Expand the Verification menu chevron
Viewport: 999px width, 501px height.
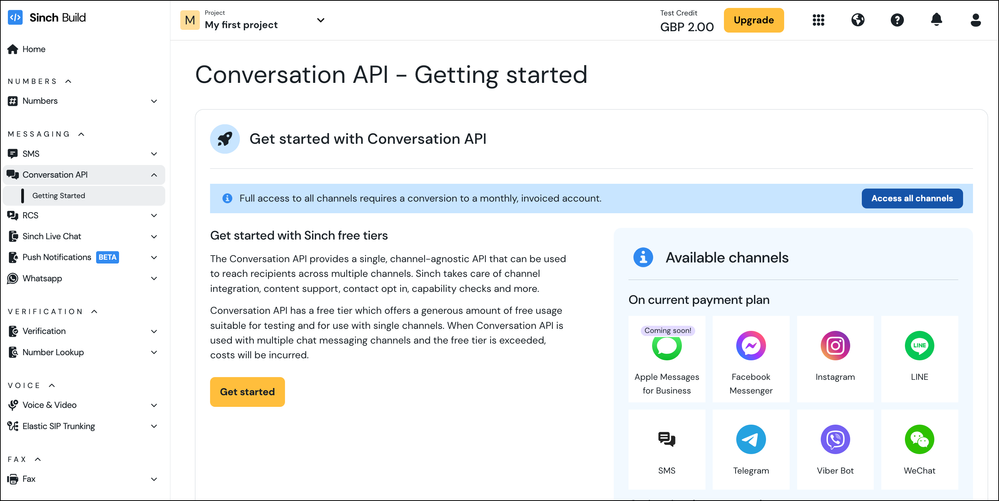(x=154, y=331)
